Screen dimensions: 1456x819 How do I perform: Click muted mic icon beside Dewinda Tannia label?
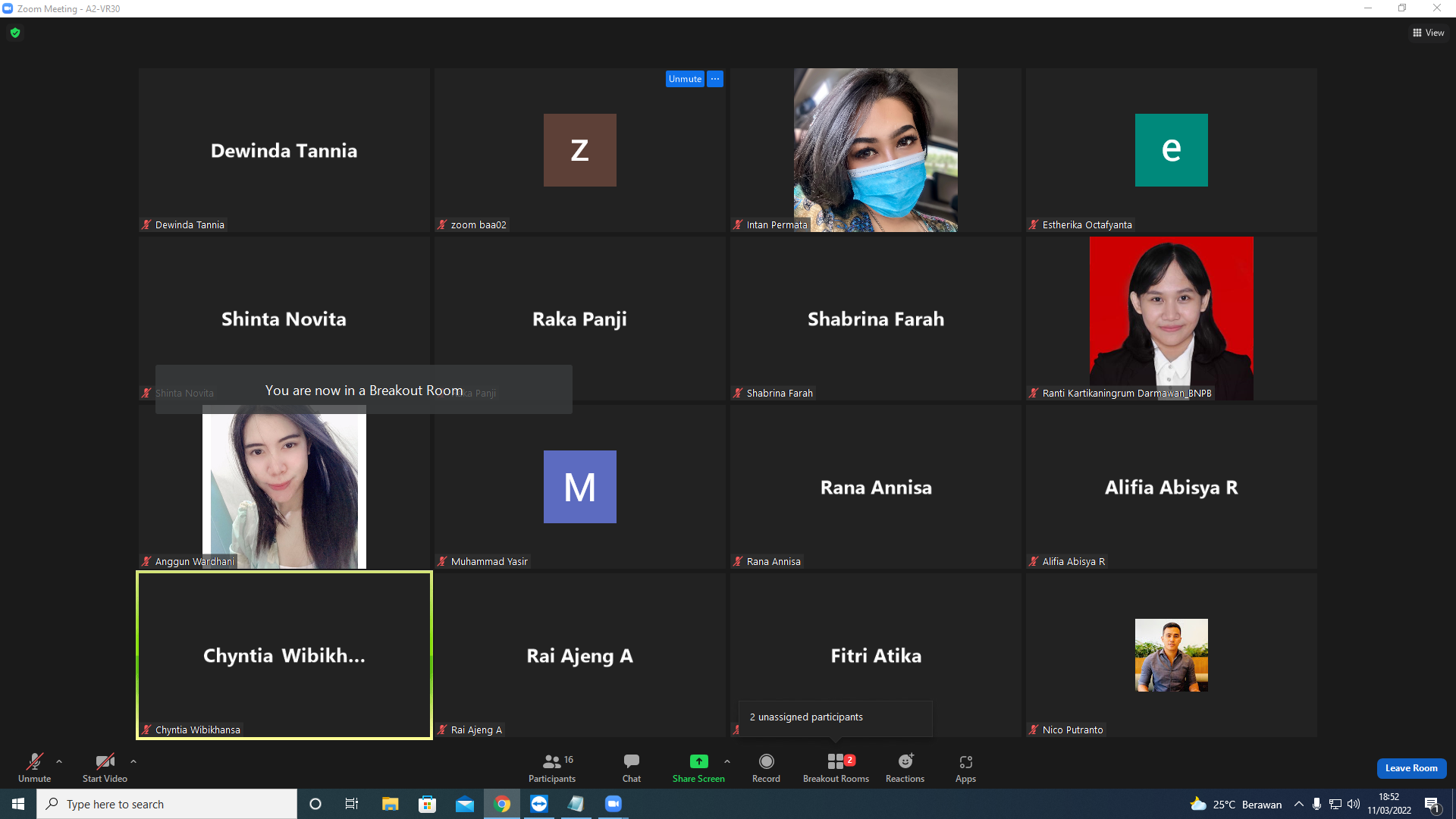pos(146,224)
